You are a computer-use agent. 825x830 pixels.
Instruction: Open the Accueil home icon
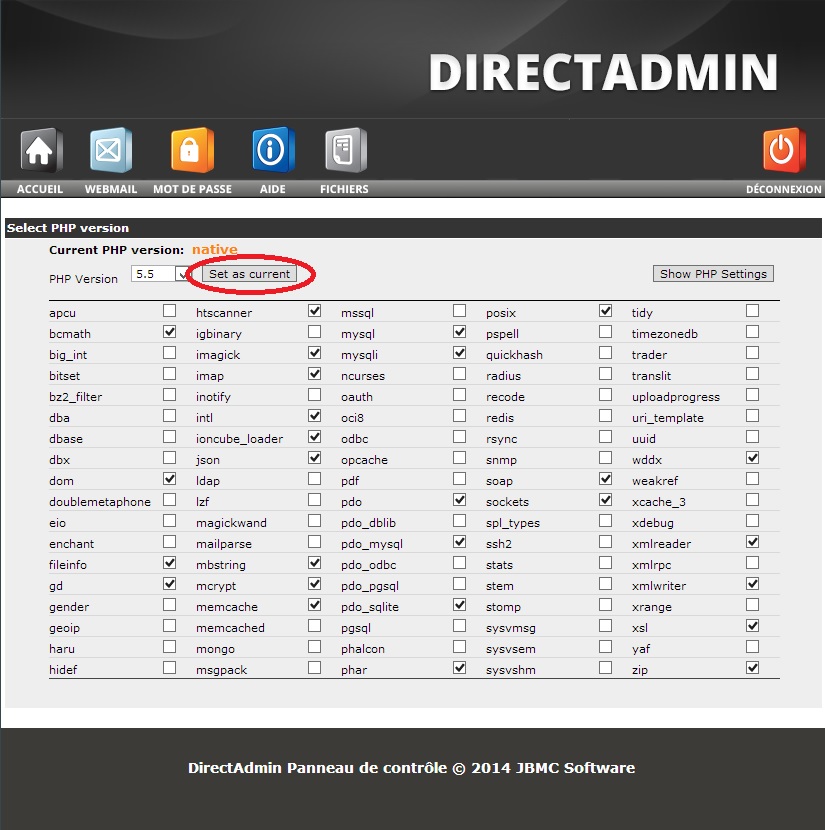click(41, 150)
